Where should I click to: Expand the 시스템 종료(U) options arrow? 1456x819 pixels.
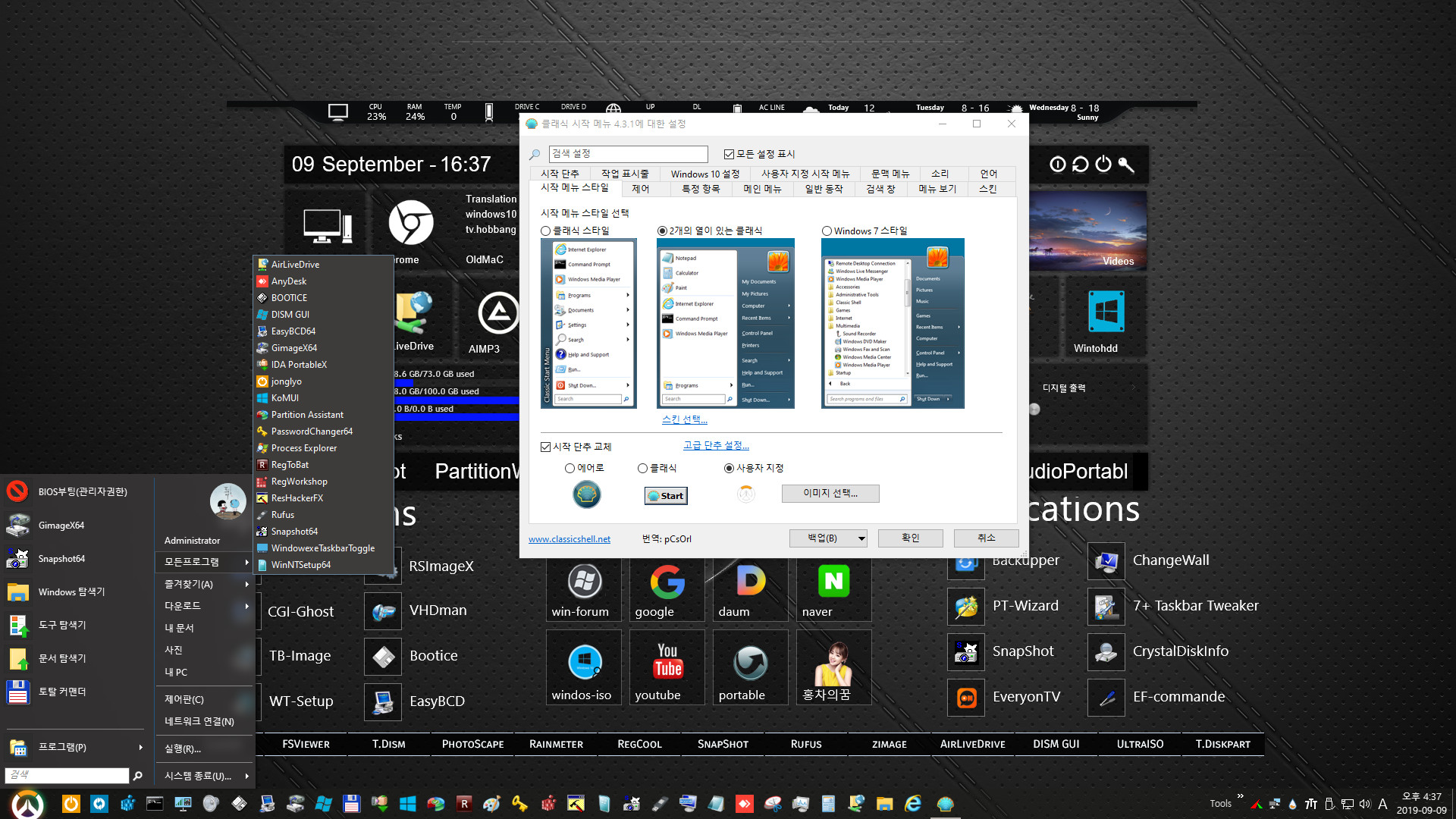click(246, 776)
